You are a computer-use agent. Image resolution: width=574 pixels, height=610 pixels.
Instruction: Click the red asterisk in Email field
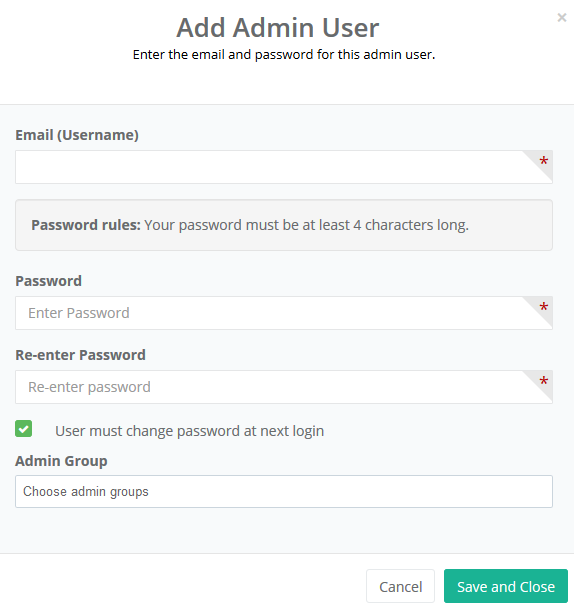click(x=544, y=161)
